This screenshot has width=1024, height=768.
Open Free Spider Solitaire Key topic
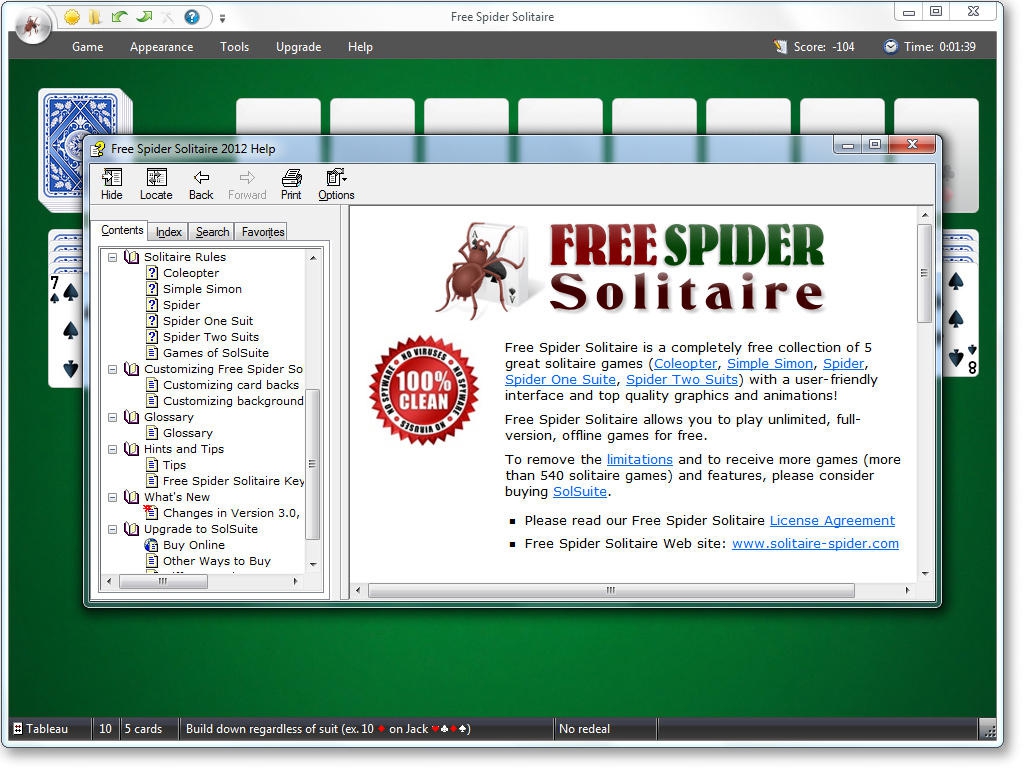[x=233, y=481]
